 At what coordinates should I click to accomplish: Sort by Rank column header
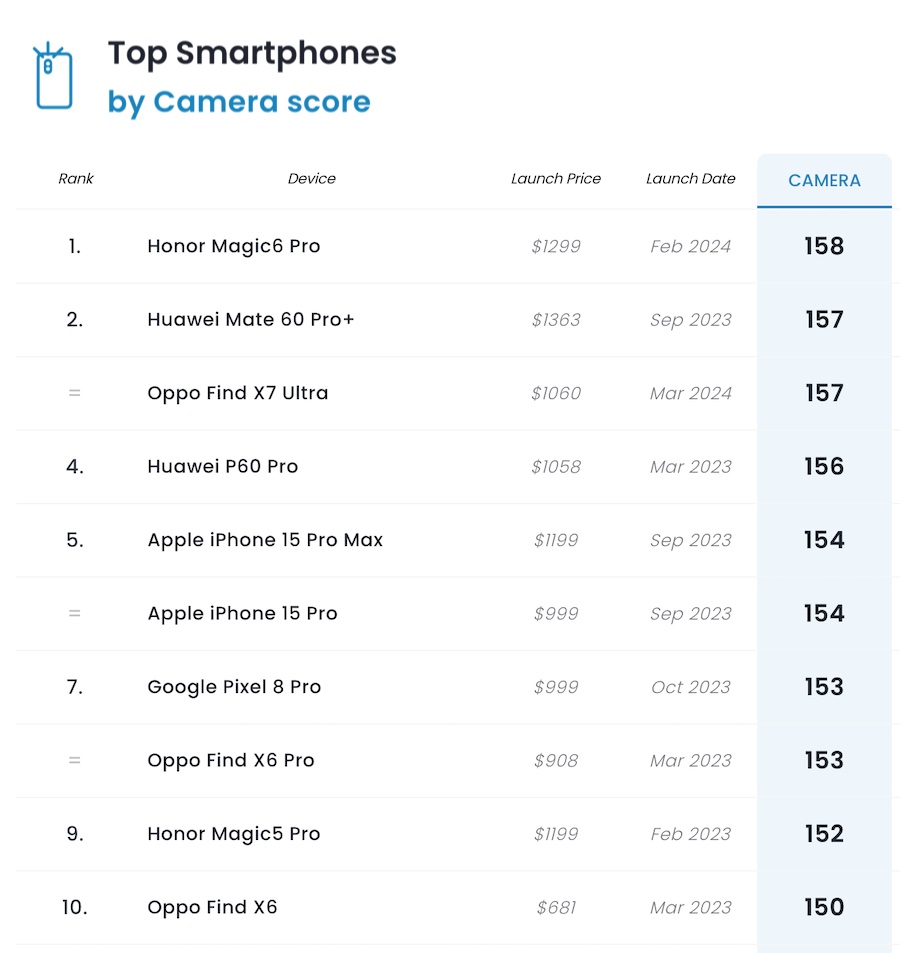point(76,179)
